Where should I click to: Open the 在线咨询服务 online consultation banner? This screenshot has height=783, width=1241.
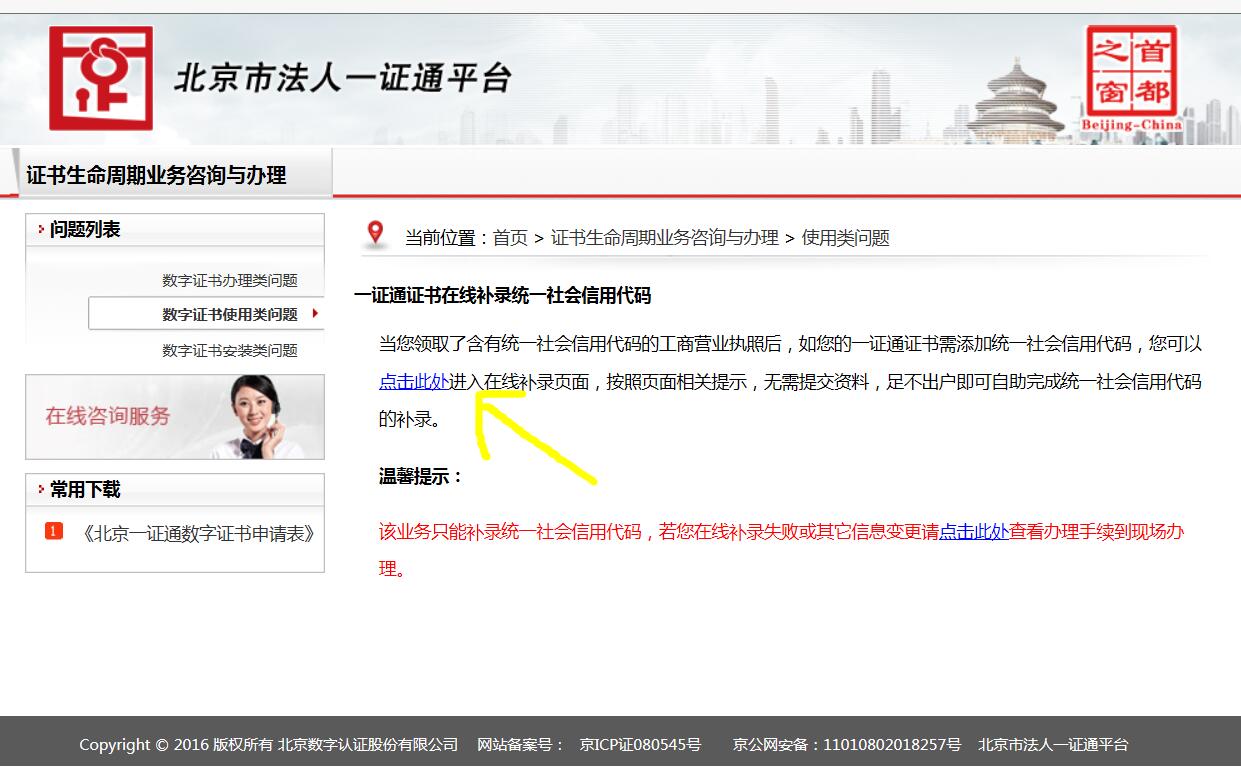pyautogui.click(x=174, y=418)
